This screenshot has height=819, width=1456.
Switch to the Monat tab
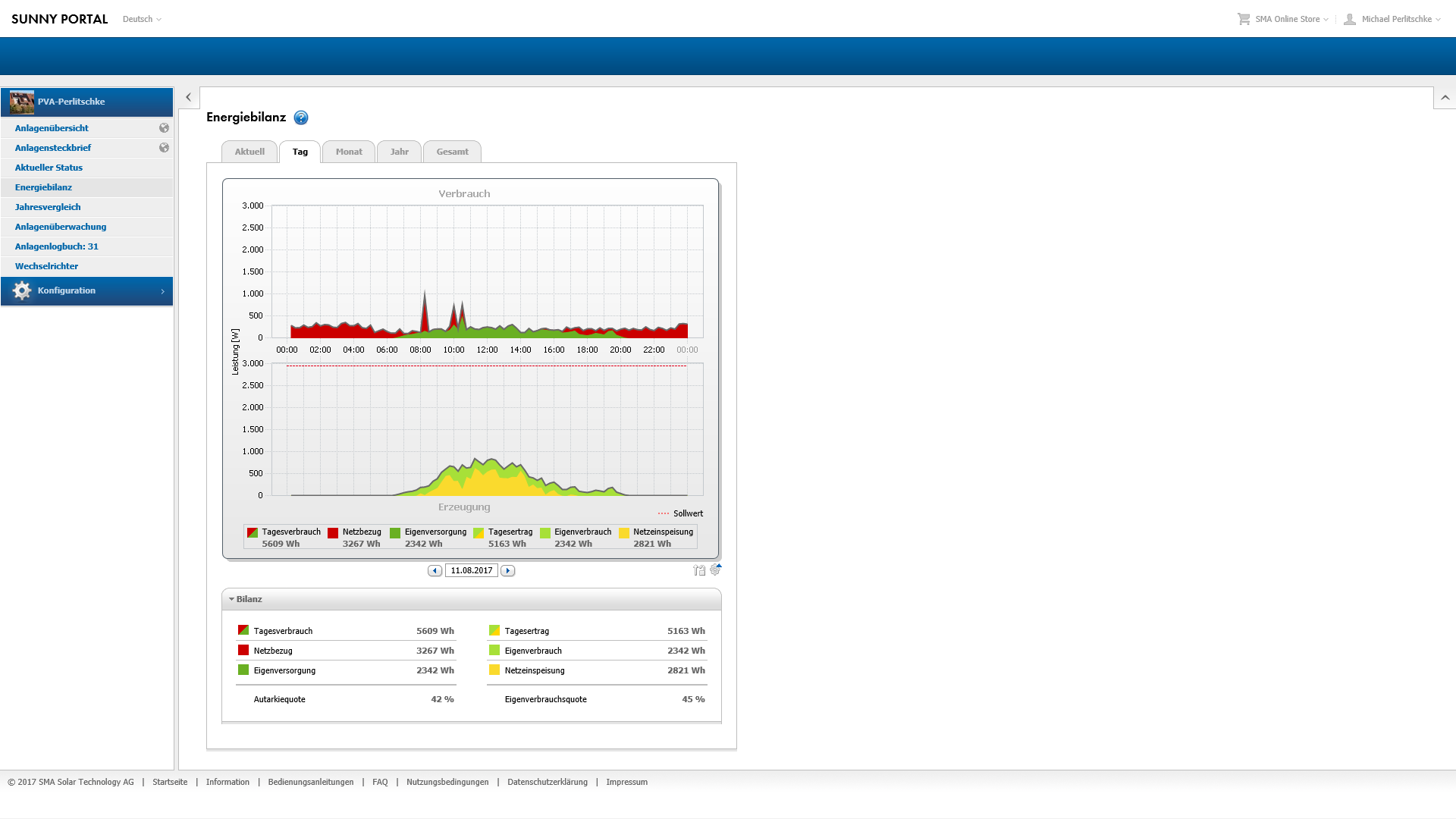[x=349, y=152]
